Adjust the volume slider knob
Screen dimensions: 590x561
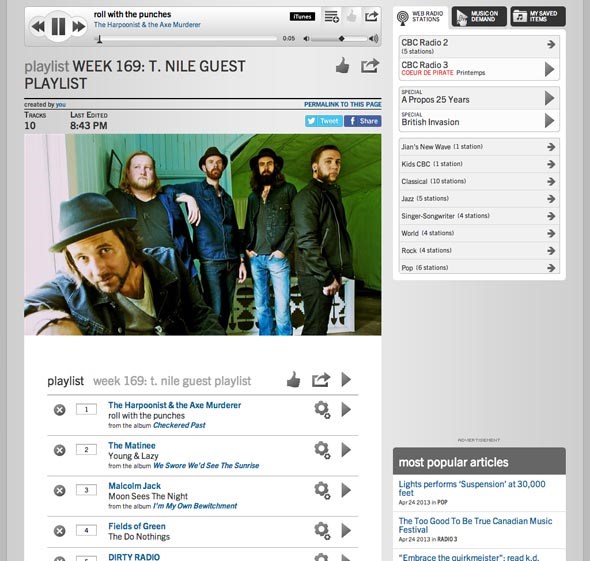tap(341, 39)
